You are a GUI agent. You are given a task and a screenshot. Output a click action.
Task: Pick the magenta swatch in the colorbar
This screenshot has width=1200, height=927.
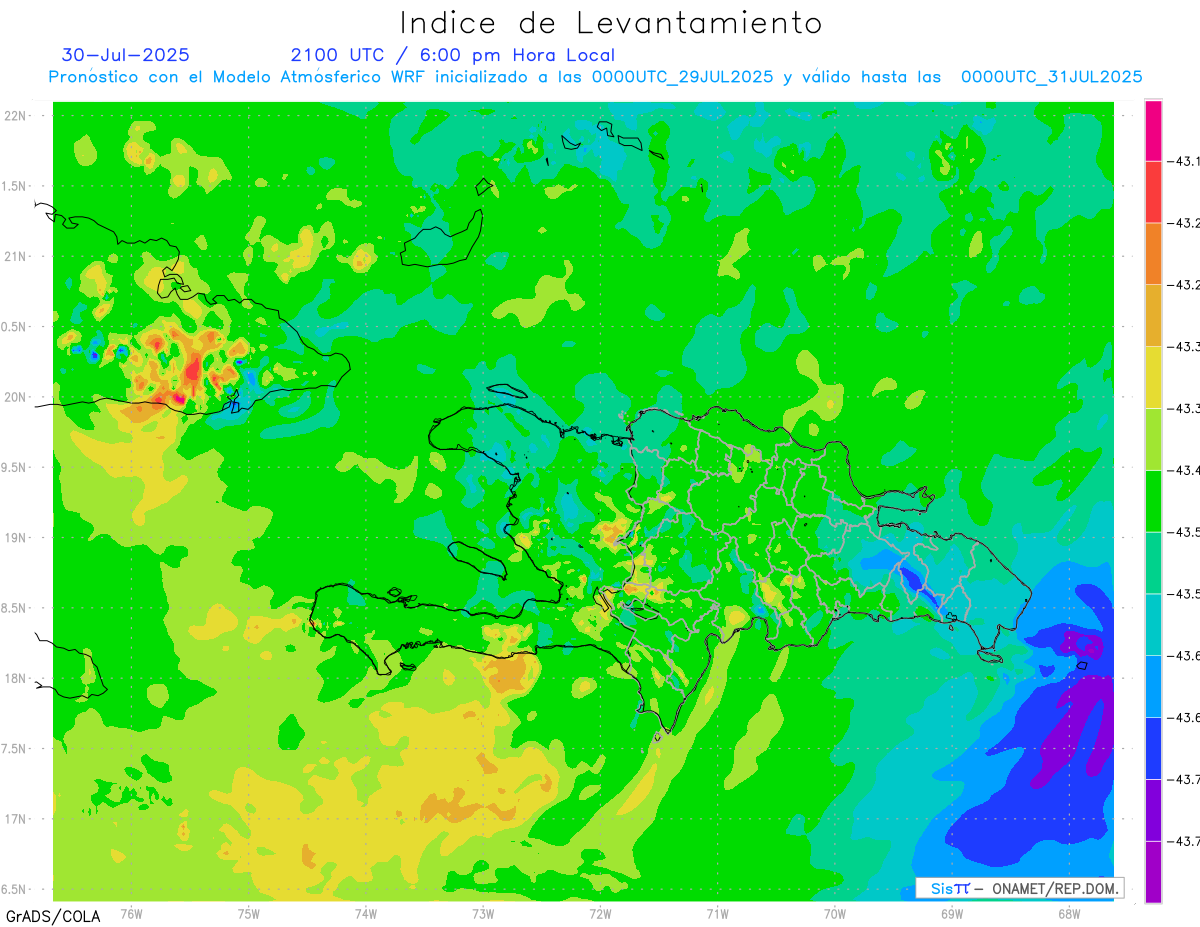click(1153, 131)
